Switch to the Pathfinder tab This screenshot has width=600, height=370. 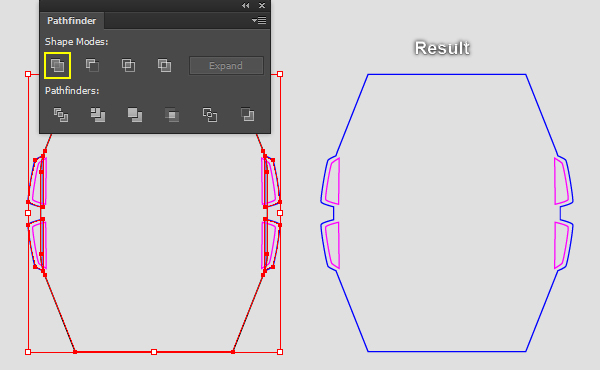[72, 21]
